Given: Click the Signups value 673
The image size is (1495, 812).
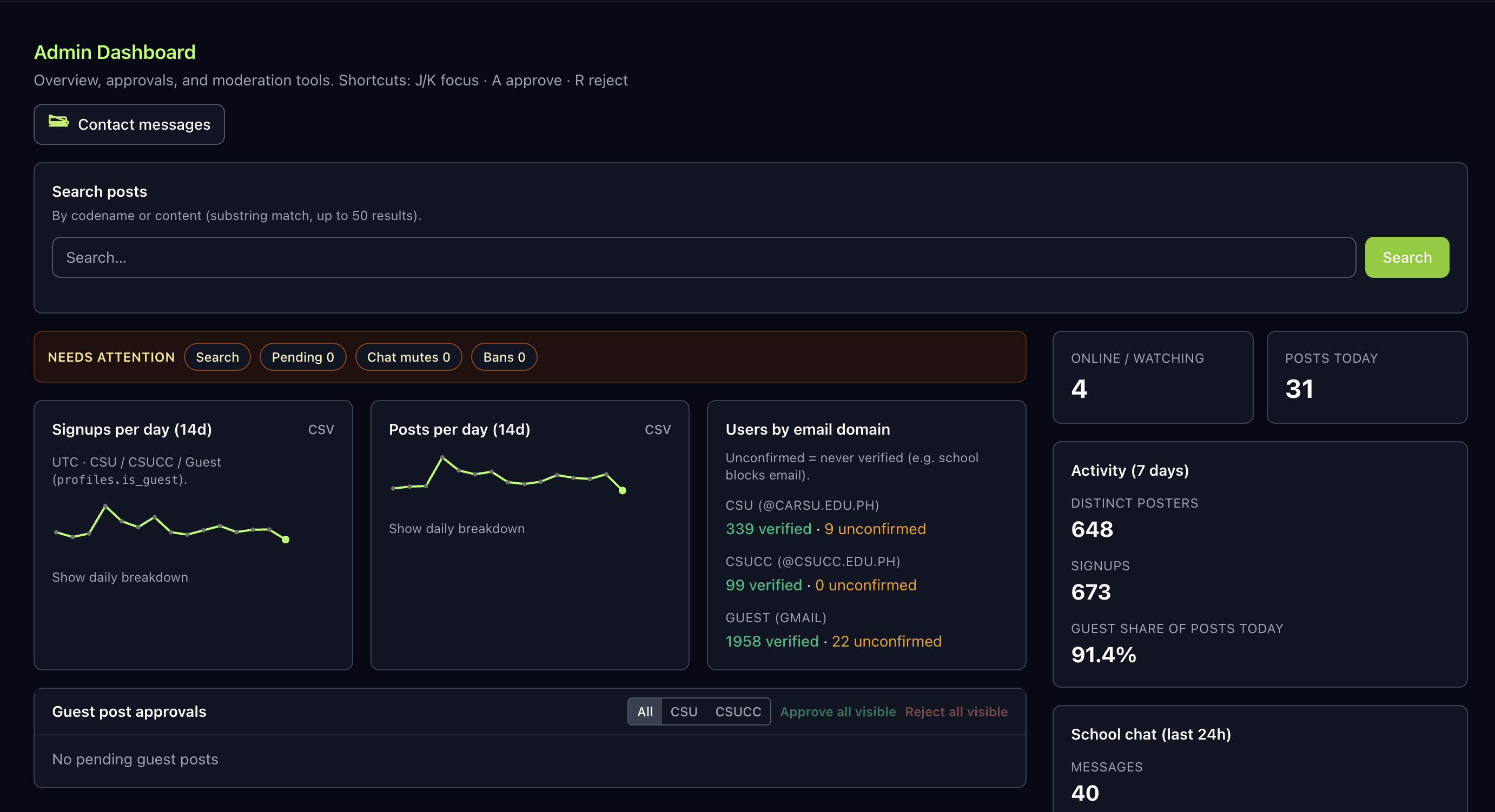Looking at the screenshot, I should click(x=1090, y=591).
